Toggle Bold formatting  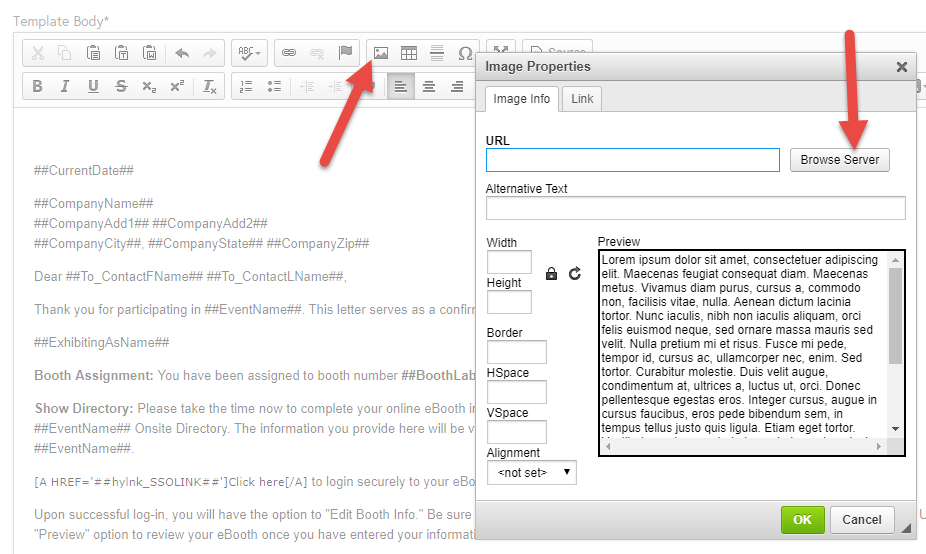(38, 87)
